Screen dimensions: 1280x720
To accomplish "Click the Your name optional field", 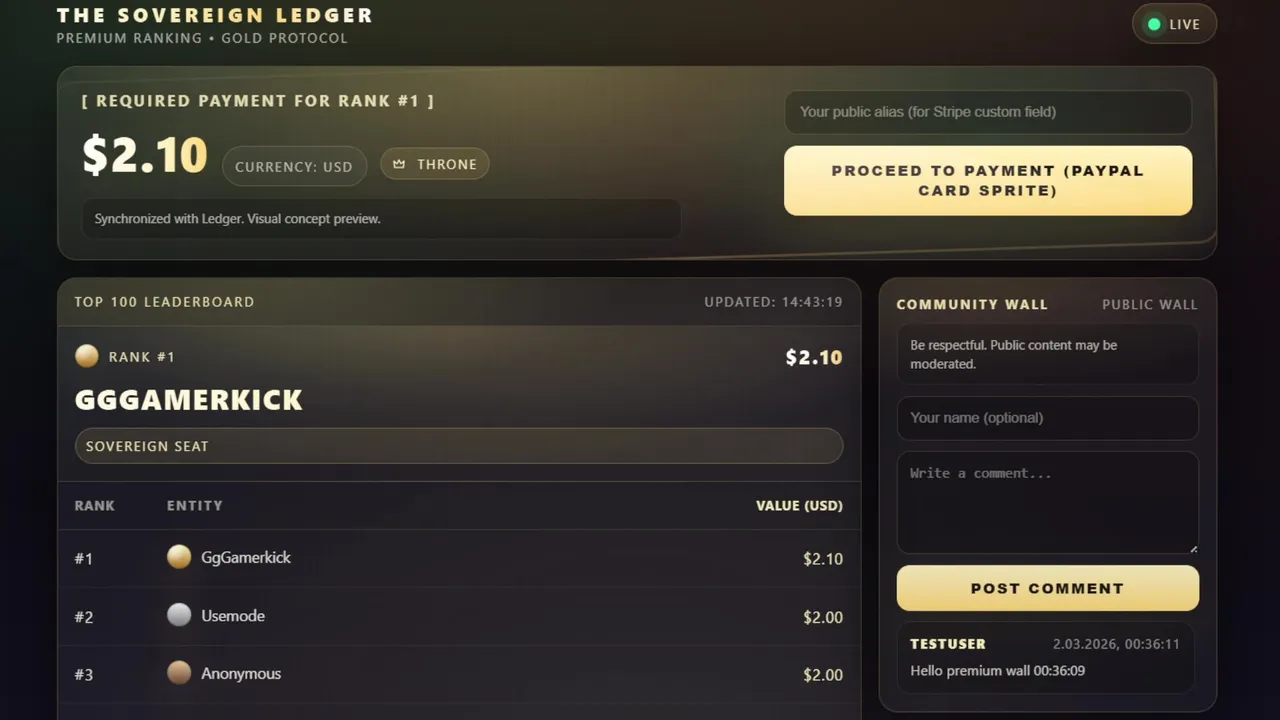I will coord(1047,418).
